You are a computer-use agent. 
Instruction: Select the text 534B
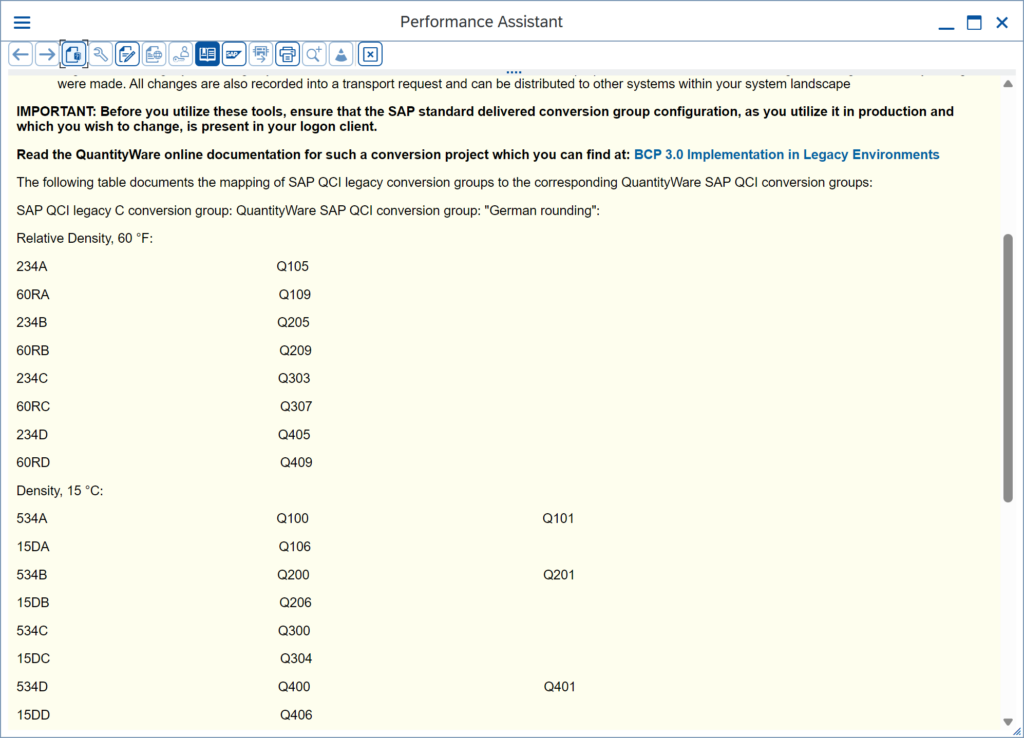32,575
